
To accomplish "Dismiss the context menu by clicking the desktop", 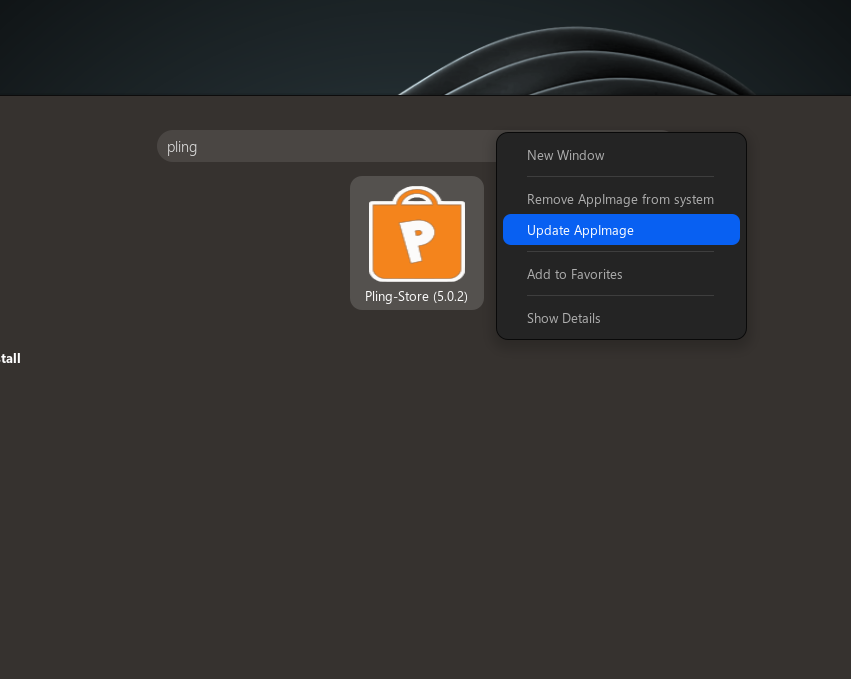I will tap(200, 500).
